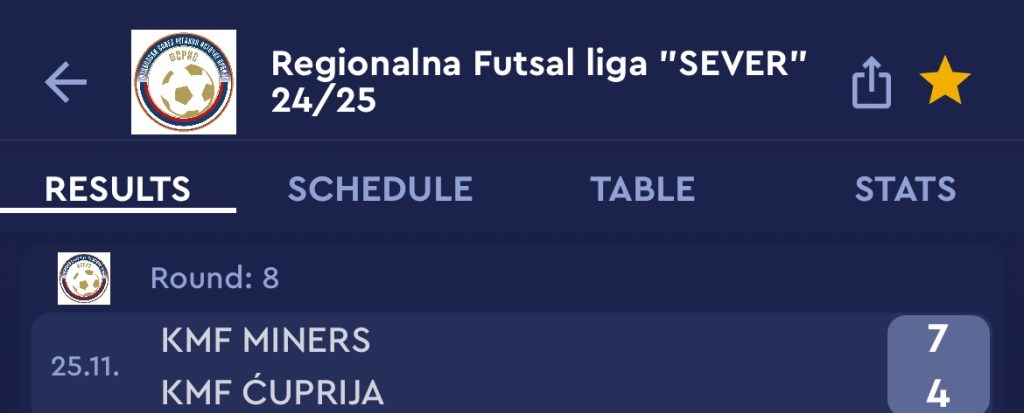Click the Regionalna Futsal liga "SEVER" title

coord(538,64)
